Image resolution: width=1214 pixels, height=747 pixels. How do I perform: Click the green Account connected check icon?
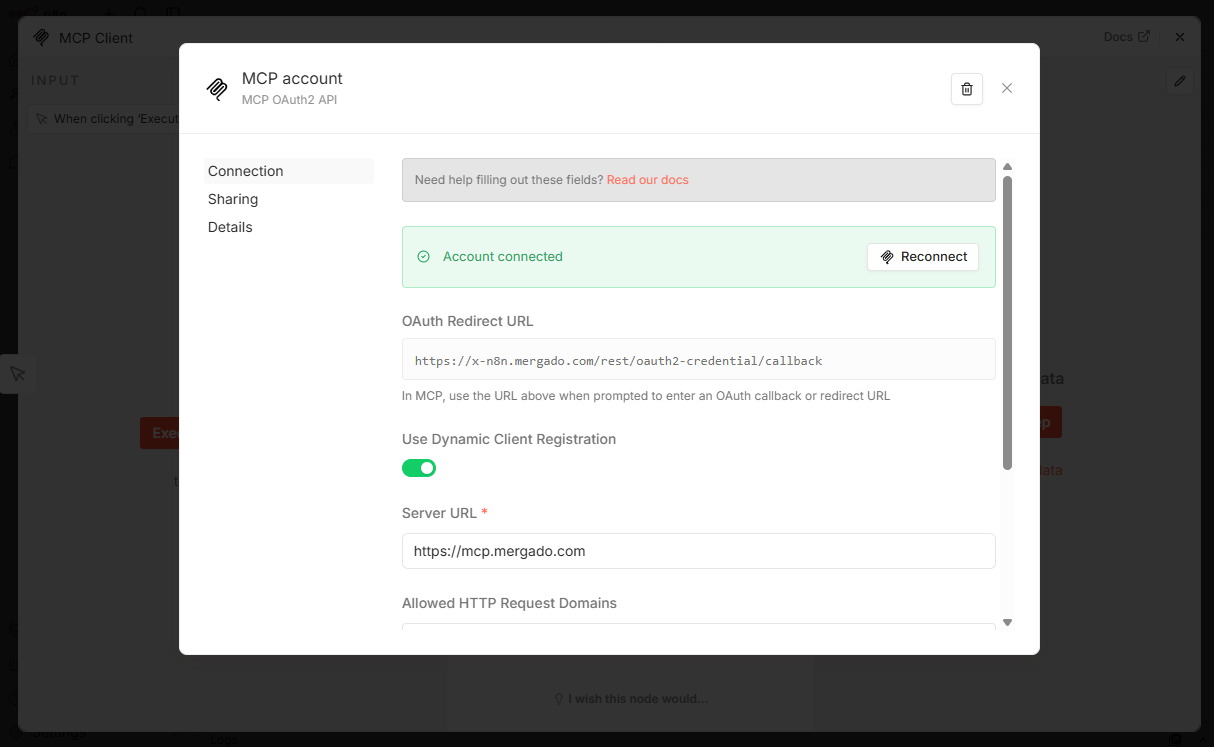[423, 257]
